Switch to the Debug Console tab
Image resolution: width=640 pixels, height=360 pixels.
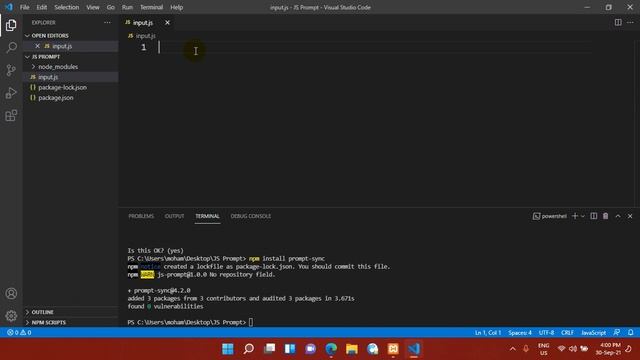251,216
